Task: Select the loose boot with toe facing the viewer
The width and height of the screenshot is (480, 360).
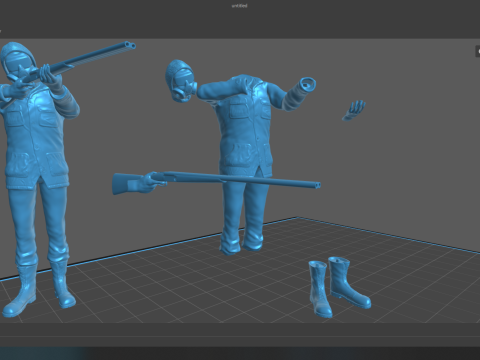Action: tap(319, 289)
